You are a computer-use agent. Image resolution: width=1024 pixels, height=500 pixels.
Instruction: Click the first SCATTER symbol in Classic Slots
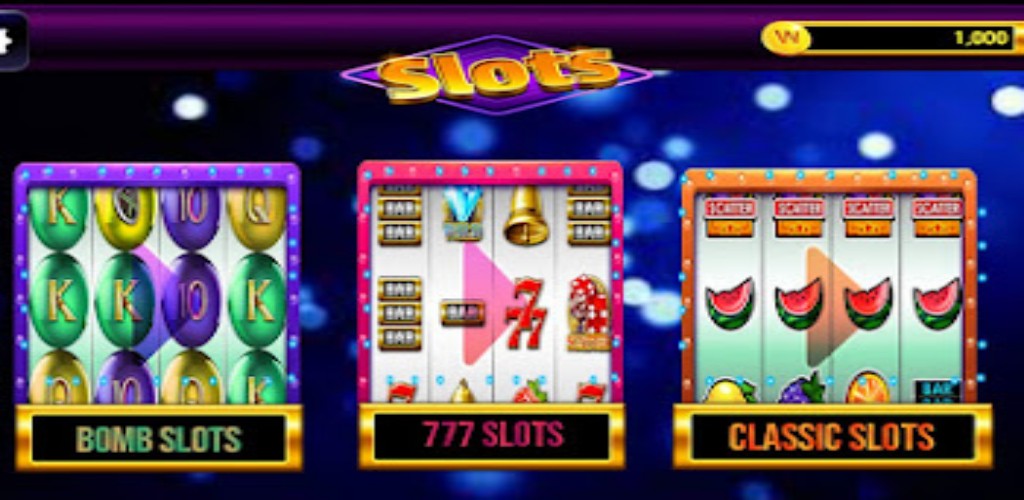730,217
